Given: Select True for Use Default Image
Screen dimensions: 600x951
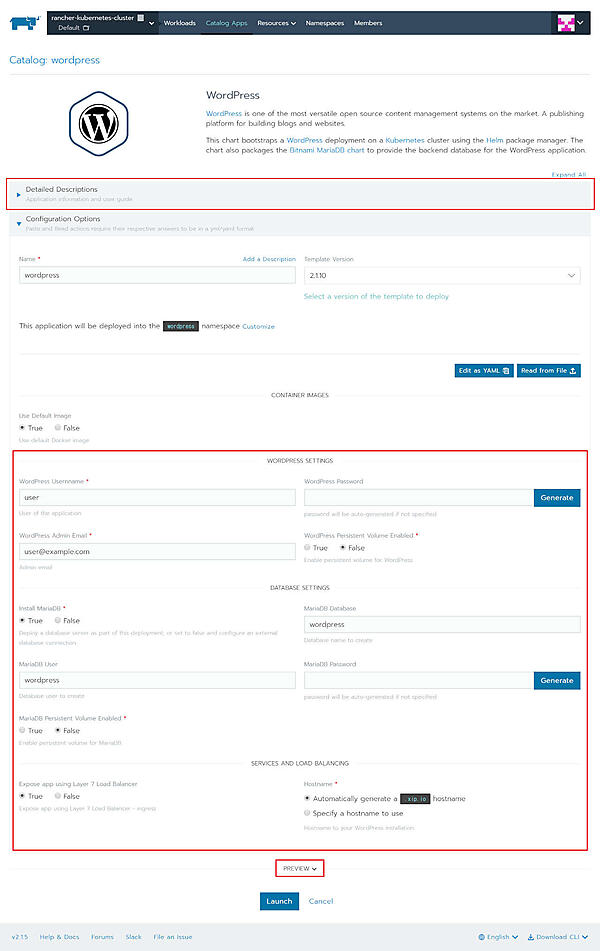Looking at the screenshot, I should 22,428.
